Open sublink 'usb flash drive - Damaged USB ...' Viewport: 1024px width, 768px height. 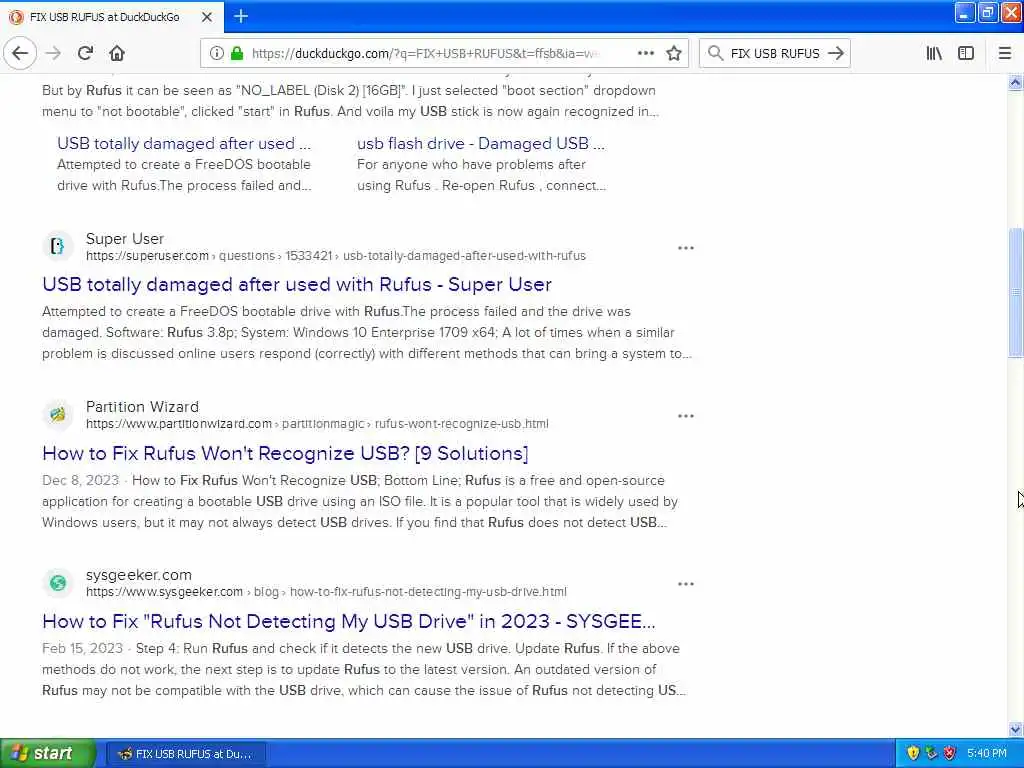coord(481,144)
